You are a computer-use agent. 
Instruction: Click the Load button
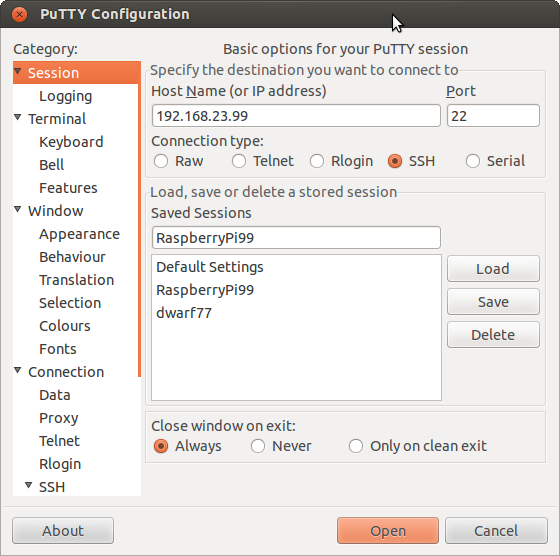click(x=493, y=269)
